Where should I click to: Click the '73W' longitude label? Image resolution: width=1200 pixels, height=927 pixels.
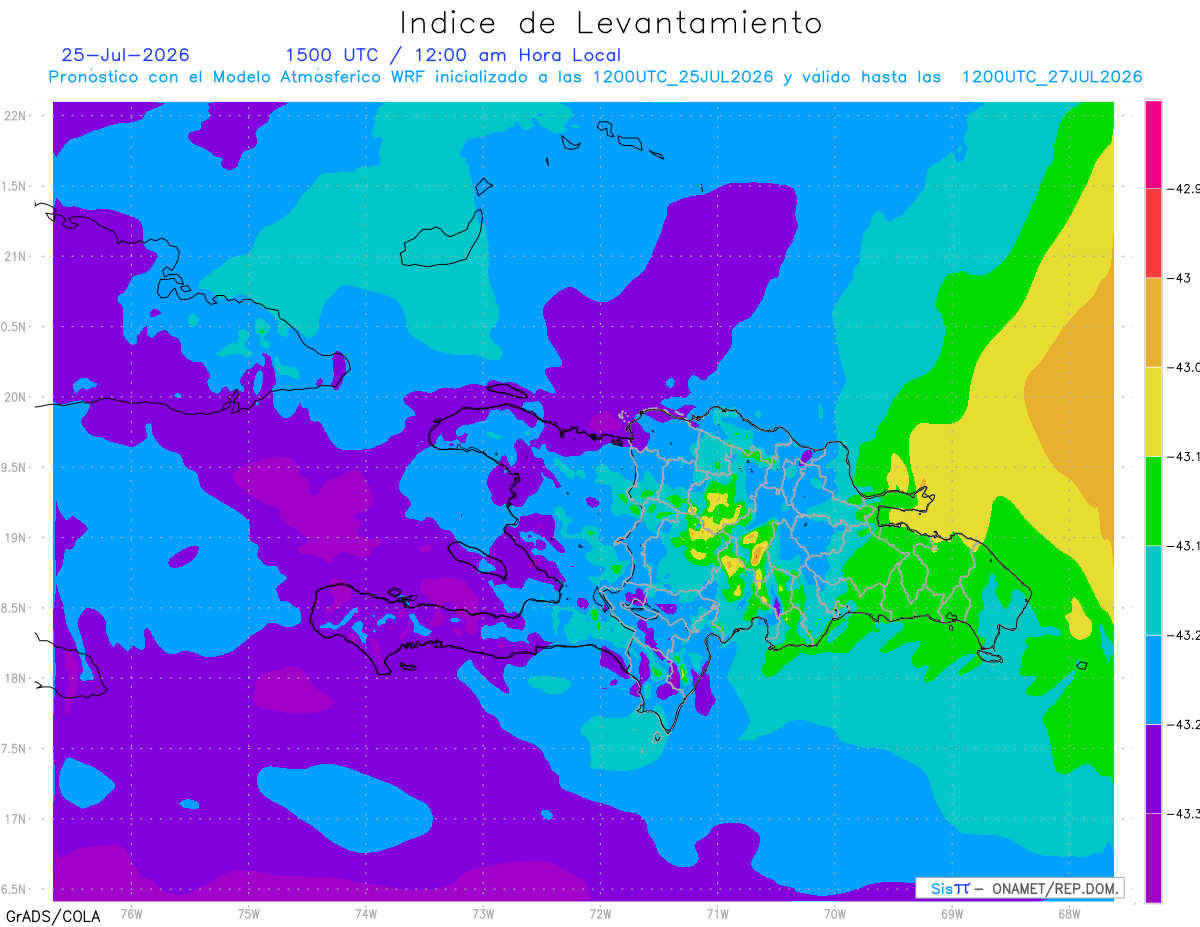click(x=483, y=913)
